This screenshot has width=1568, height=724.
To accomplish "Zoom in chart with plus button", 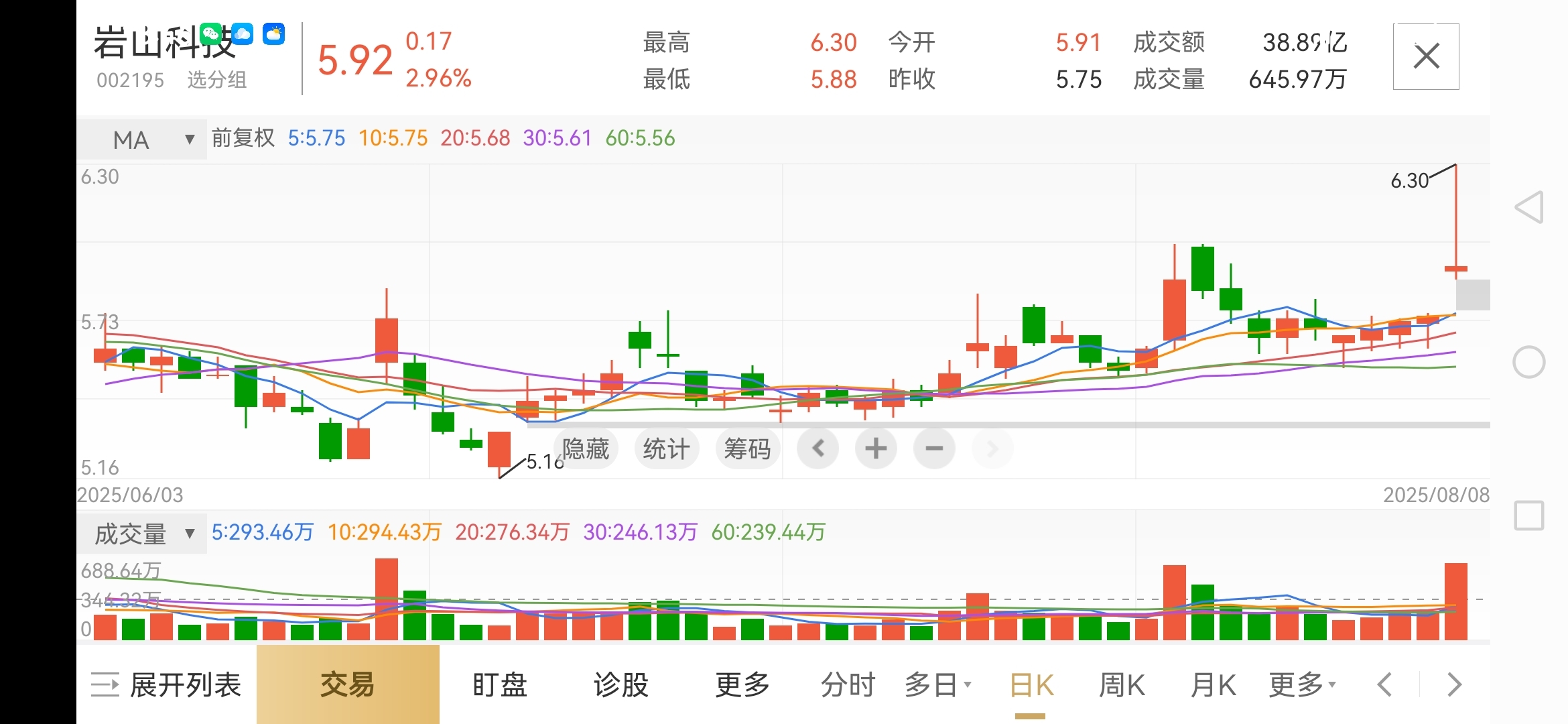I will pos(876,448).
